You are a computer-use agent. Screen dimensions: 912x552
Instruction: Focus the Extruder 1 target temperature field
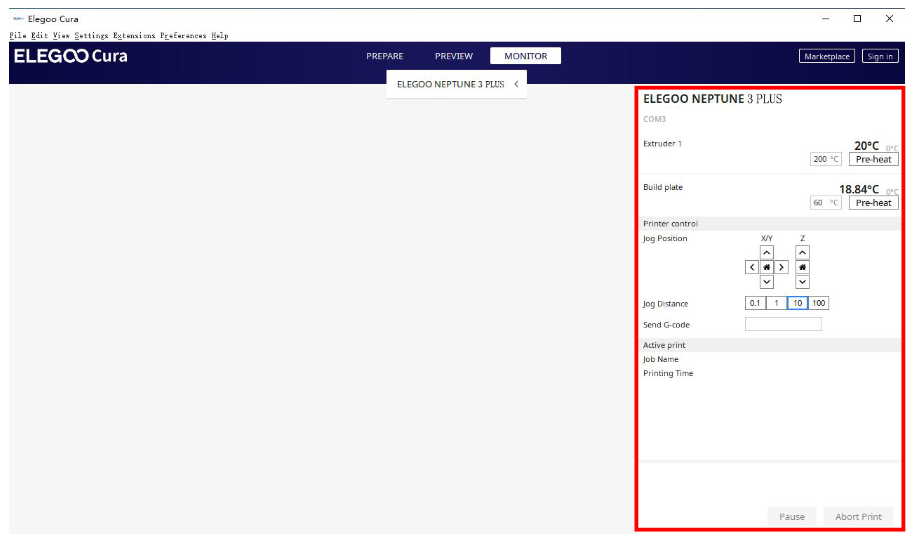click(825, 159)
